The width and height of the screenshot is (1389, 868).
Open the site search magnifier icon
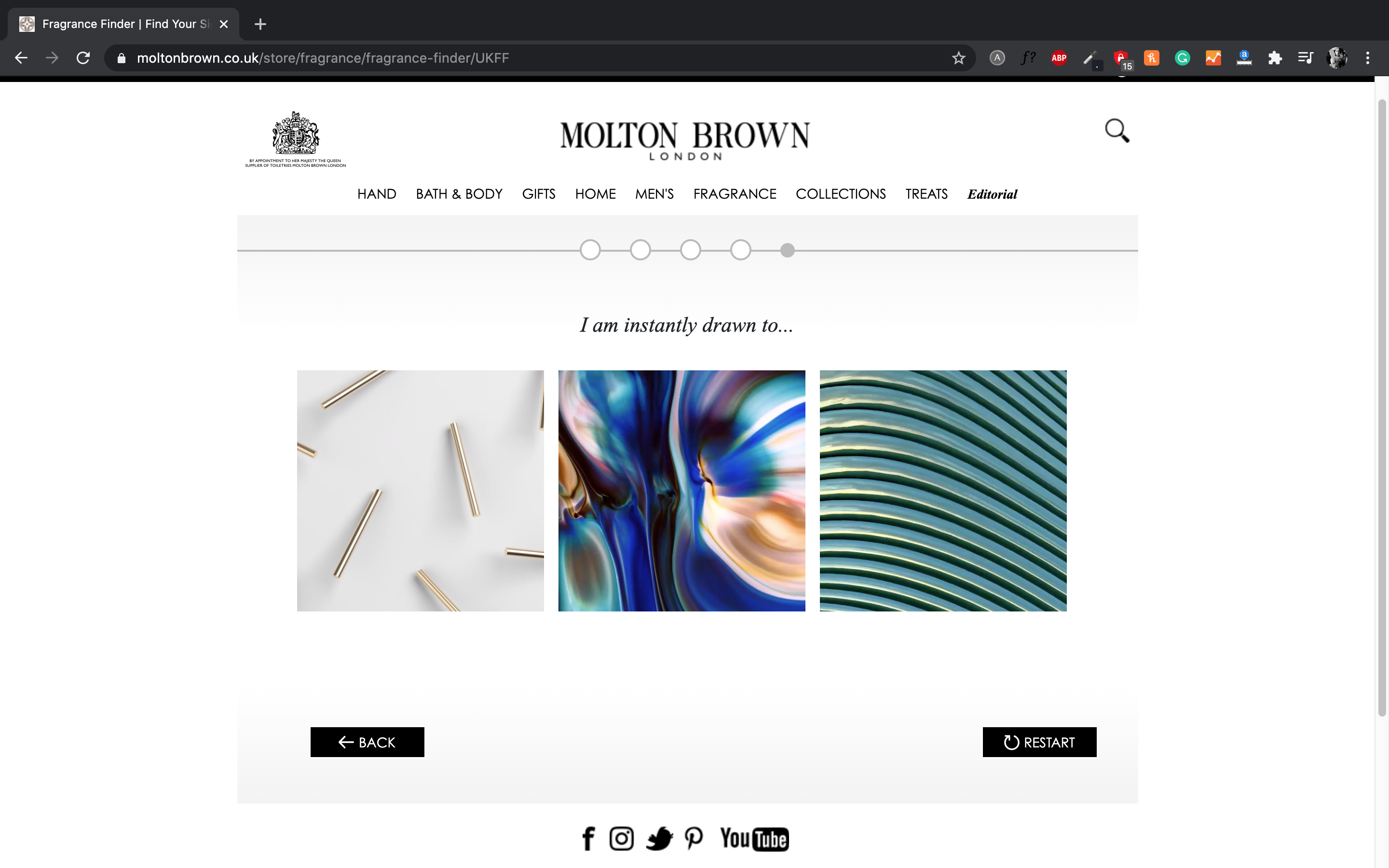(1117, 131)
